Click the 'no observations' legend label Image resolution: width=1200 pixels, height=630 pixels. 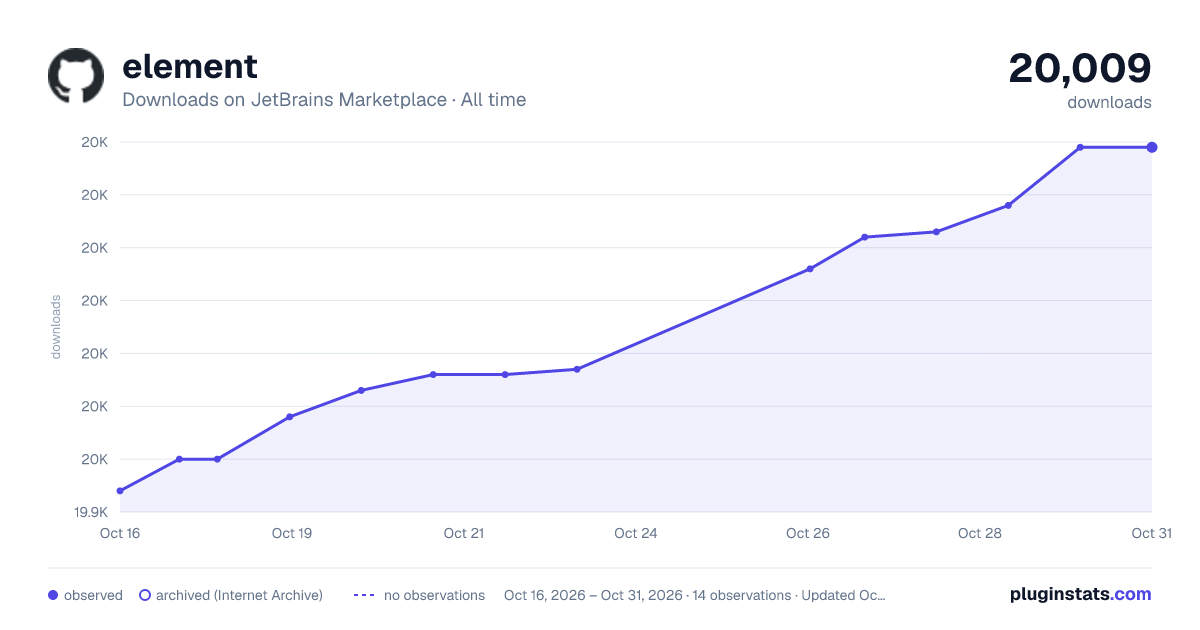coord(434,595)
